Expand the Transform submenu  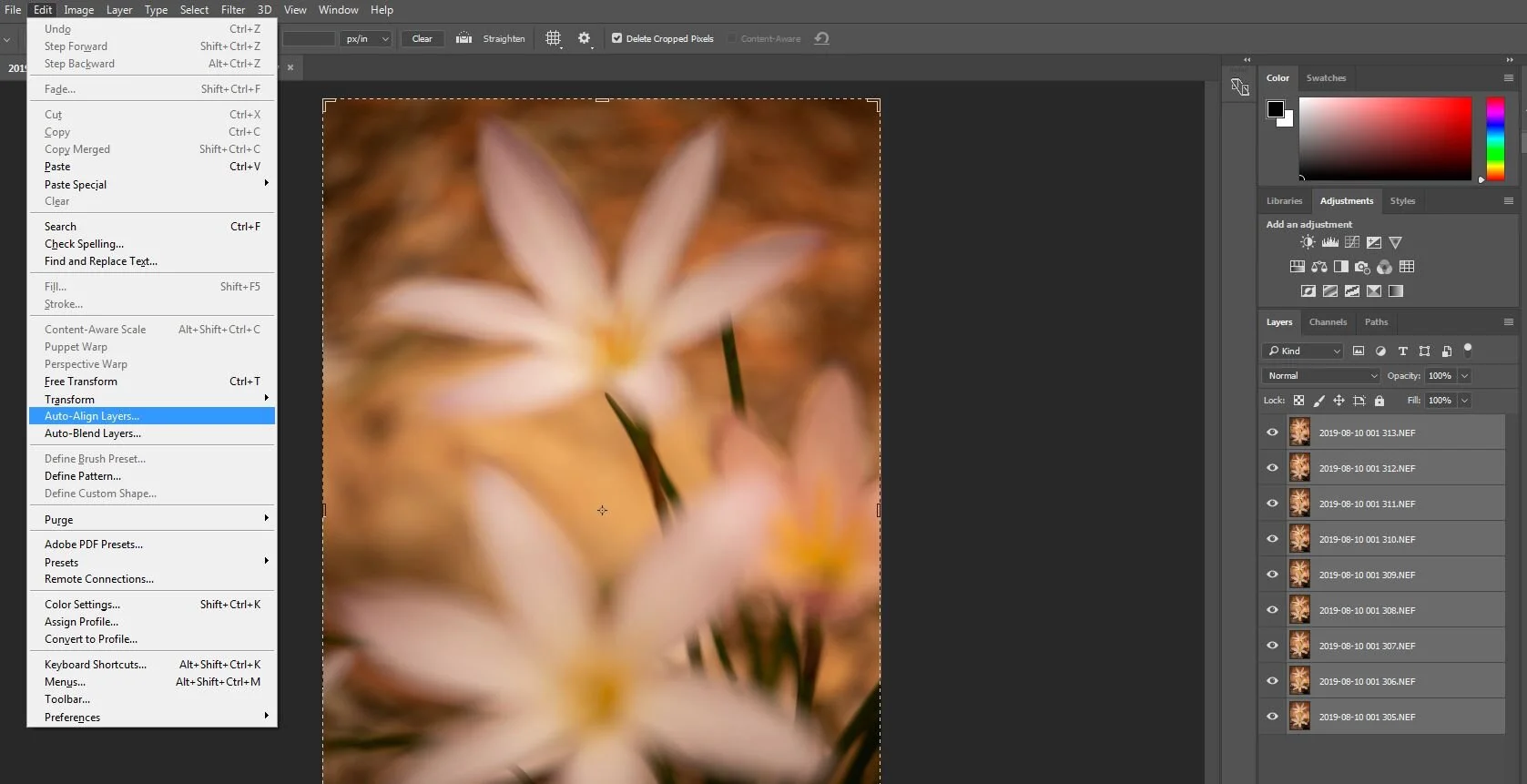[x=152, y=399]
